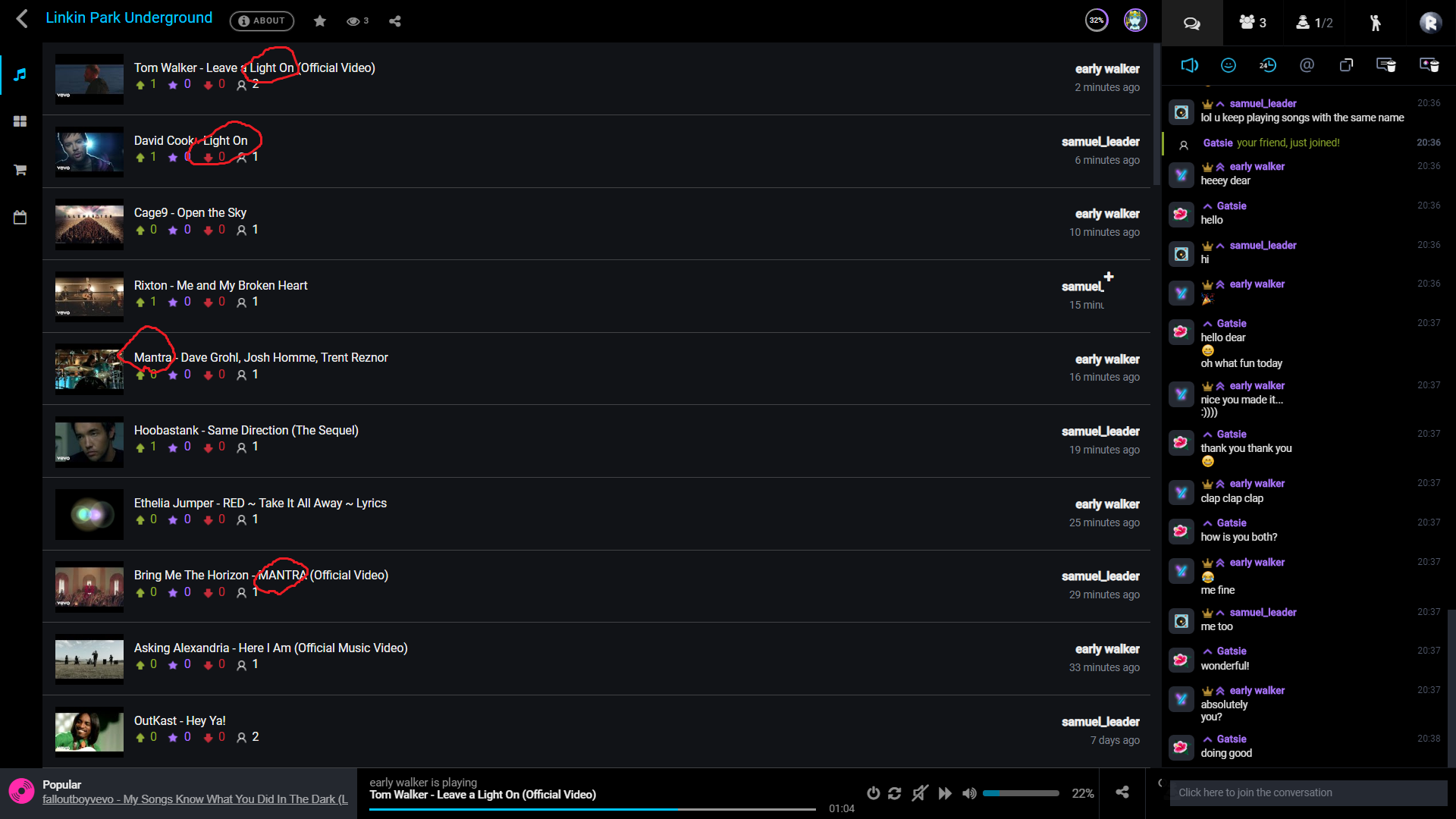Open samuel_leader's name in same name message
Image resolution: width=1456 pixels, height=819 pixels.
pyautogui.click(x=1263, y=104)
